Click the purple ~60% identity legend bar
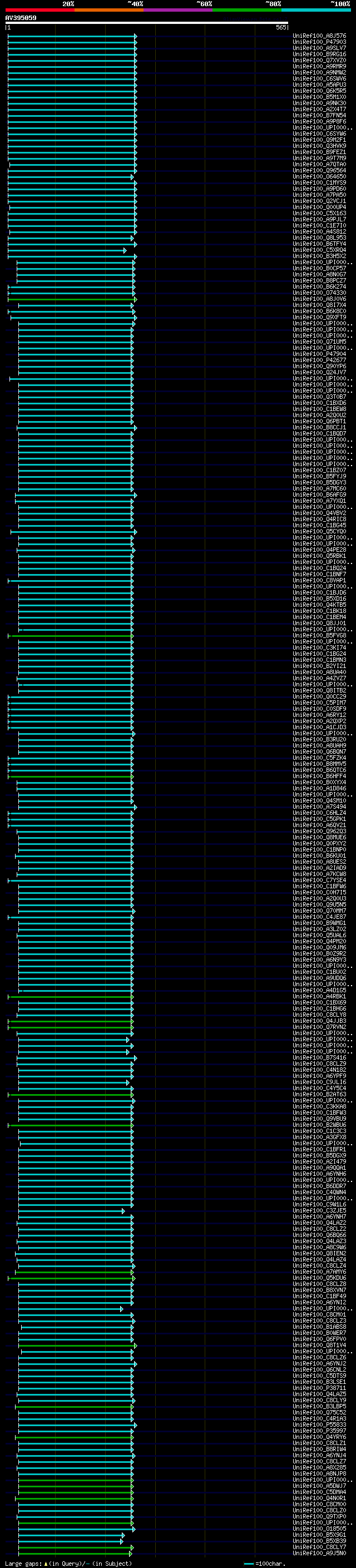 (179, 10)
